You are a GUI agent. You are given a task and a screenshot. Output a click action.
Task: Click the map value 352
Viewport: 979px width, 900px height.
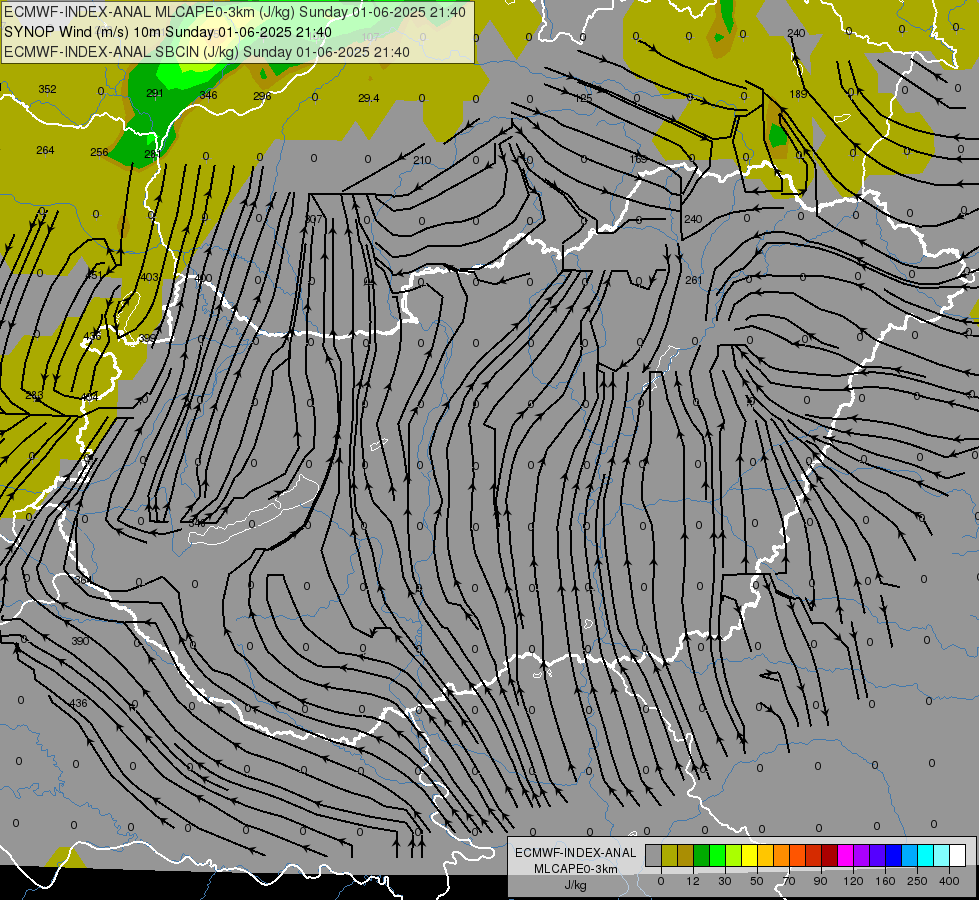[x=47, y=89]
